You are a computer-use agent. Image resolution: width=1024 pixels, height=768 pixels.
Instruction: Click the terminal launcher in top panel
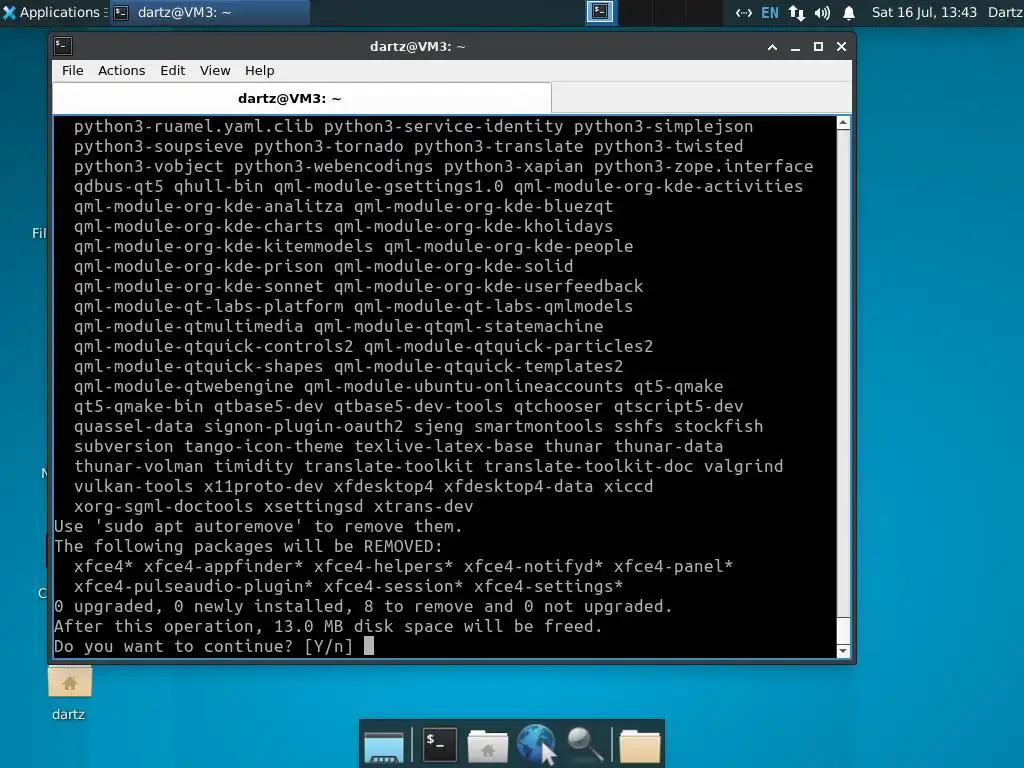pos(600,12)
